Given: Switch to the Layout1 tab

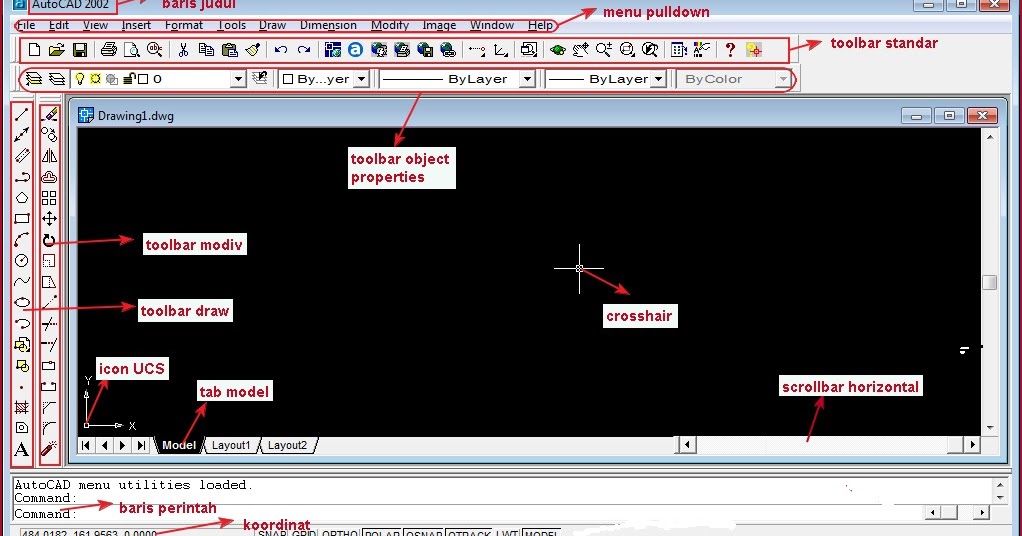Looking at the screenshot, I should pyautogui.click(x=231, y=445).
